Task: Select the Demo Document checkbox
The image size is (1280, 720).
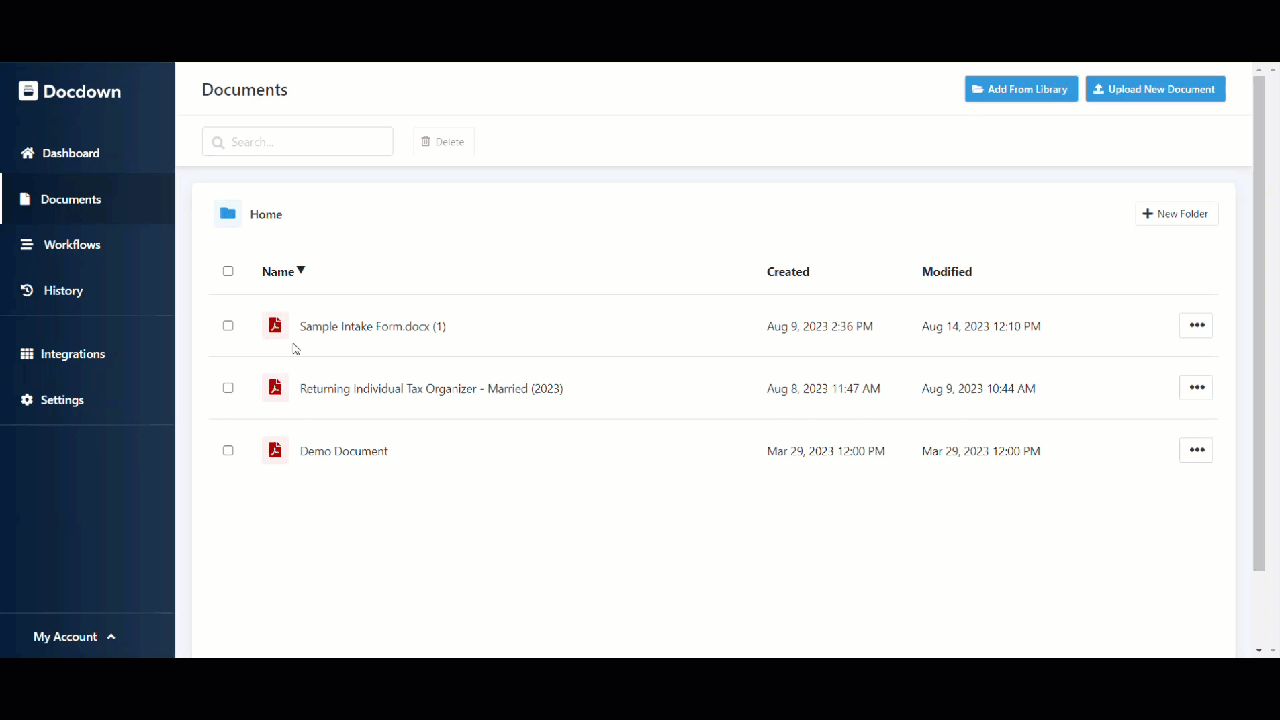Action: (228, 451)
